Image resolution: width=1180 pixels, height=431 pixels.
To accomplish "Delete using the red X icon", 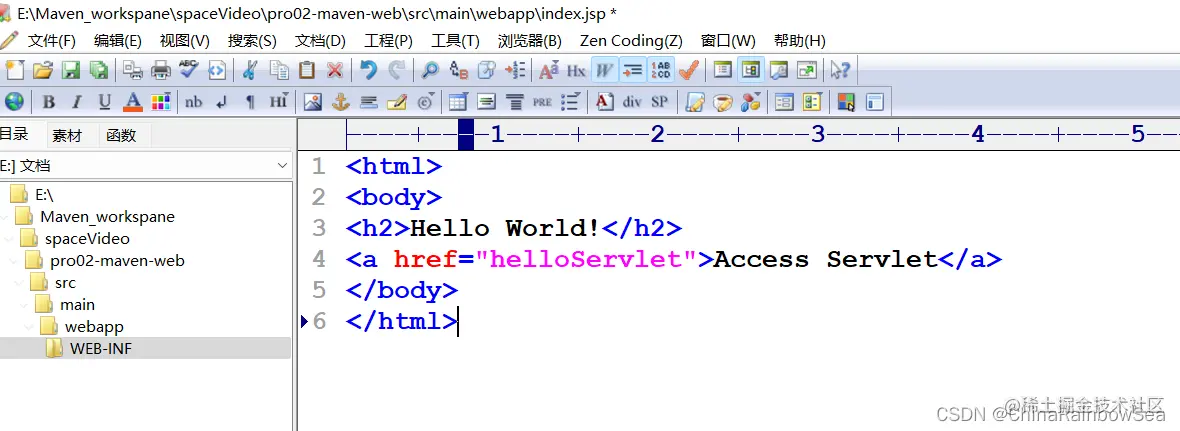I will click(335, 71).
